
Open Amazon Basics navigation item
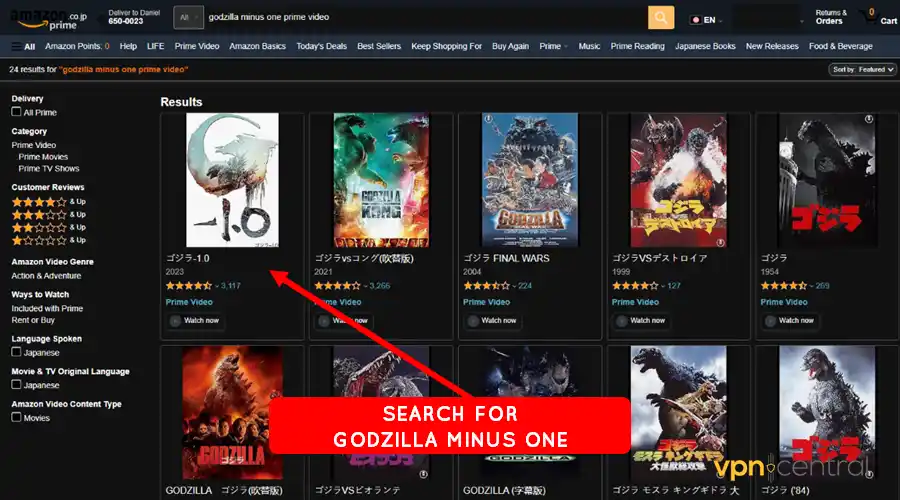point(257,46)
